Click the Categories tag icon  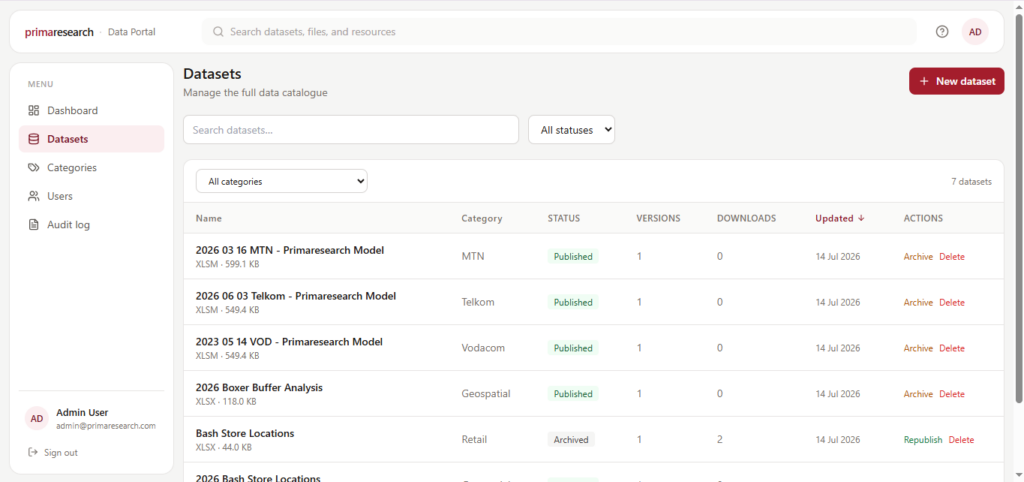pos(34,168)
